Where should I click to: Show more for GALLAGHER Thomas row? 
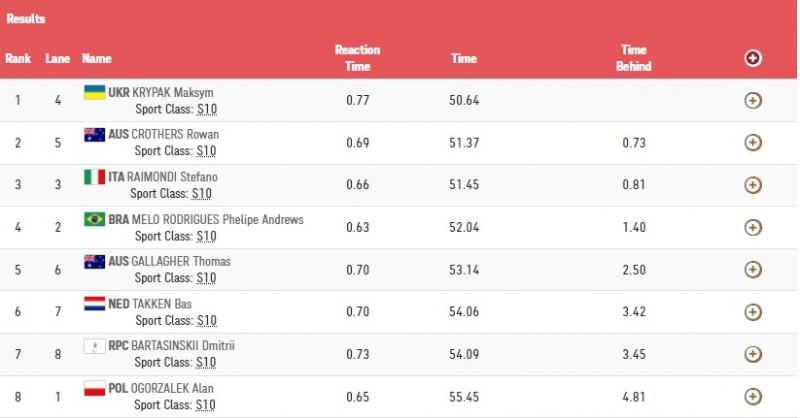(x=753, y=269)
